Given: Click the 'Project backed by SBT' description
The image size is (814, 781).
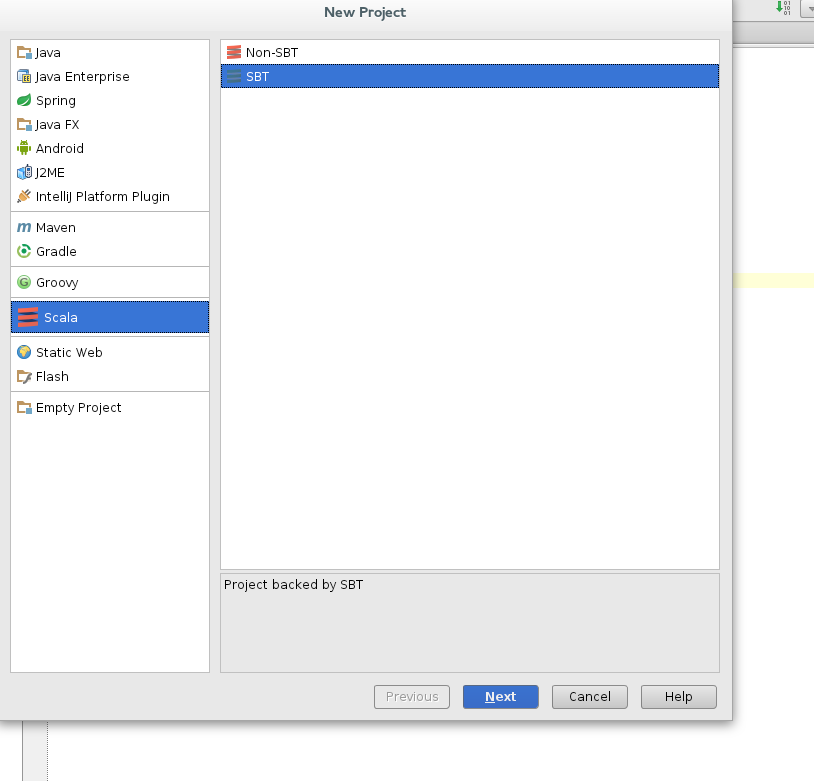Looking at the screenshot, I should [294, 585].
